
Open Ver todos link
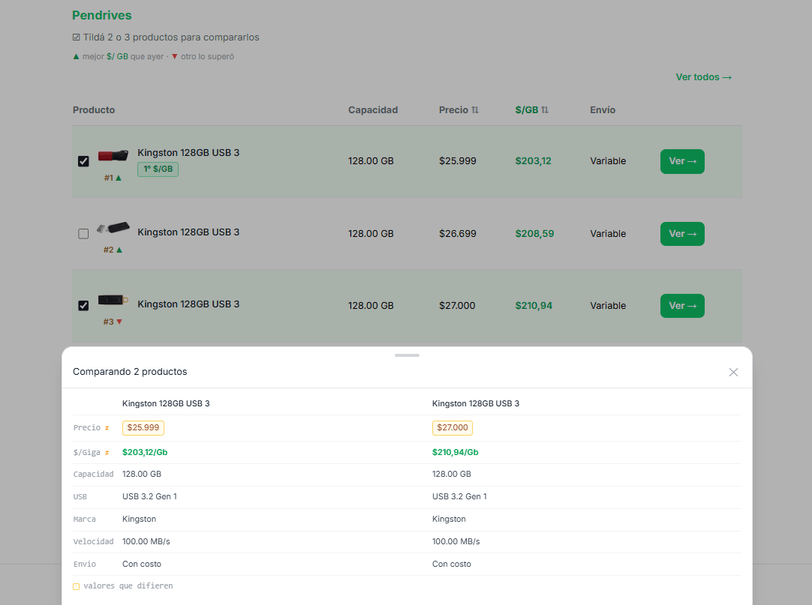coord(703,77)
